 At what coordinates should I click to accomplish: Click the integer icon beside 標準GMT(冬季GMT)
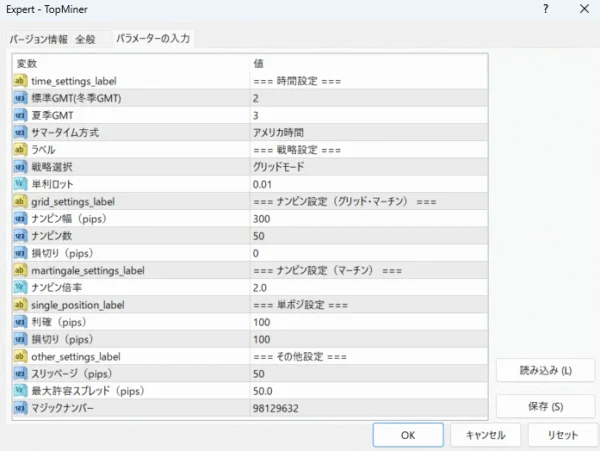(20, 98)
